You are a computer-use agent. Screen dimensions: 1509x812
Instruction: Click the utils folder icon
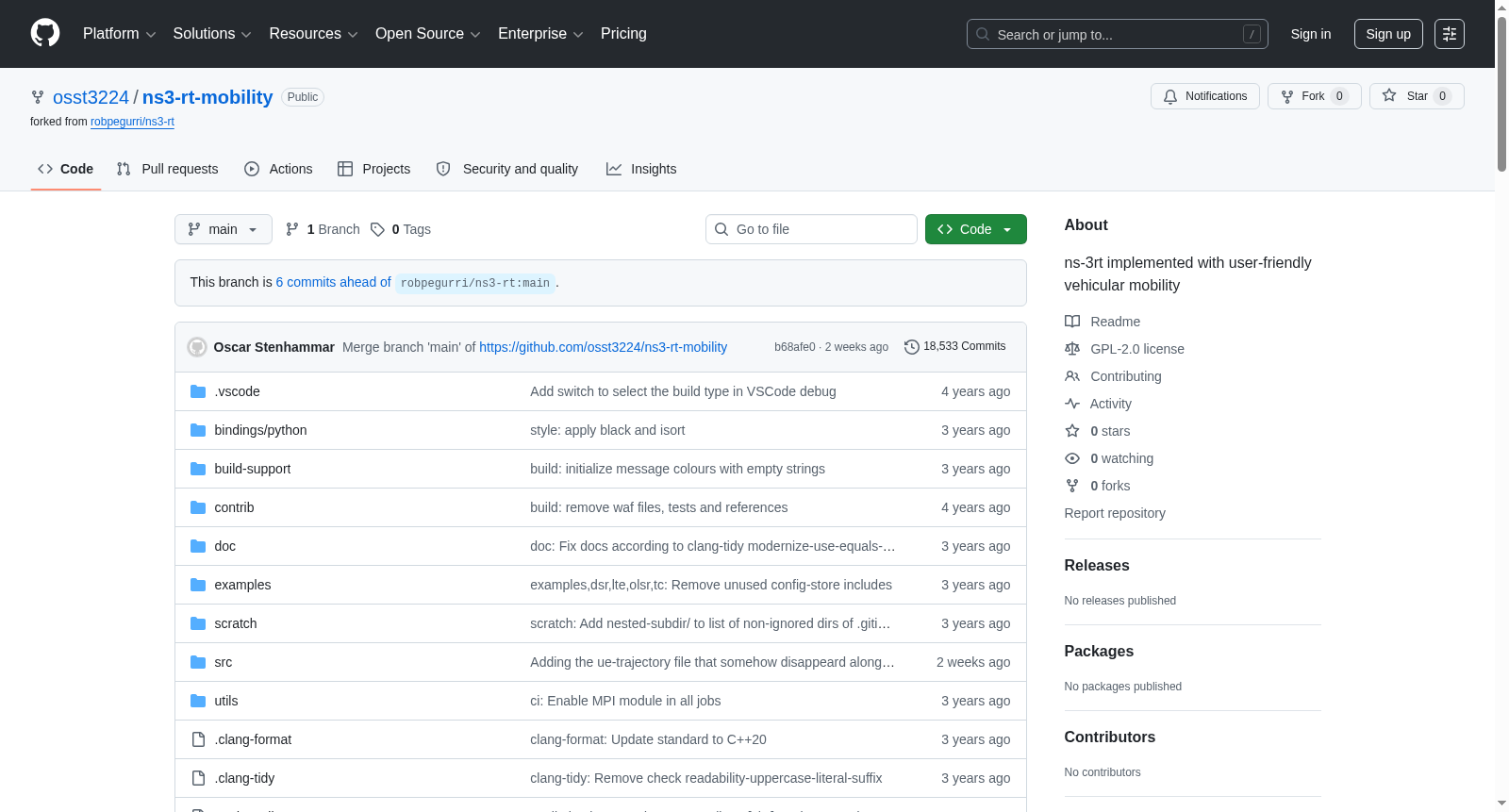click(x=198, y=701)
